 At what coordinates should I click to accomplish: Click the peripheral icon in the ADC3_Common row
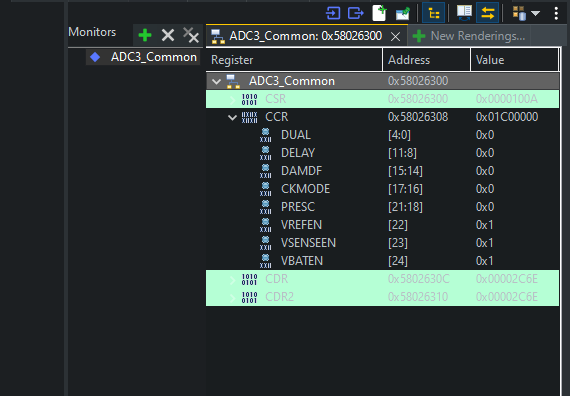[x=233, y=81]
